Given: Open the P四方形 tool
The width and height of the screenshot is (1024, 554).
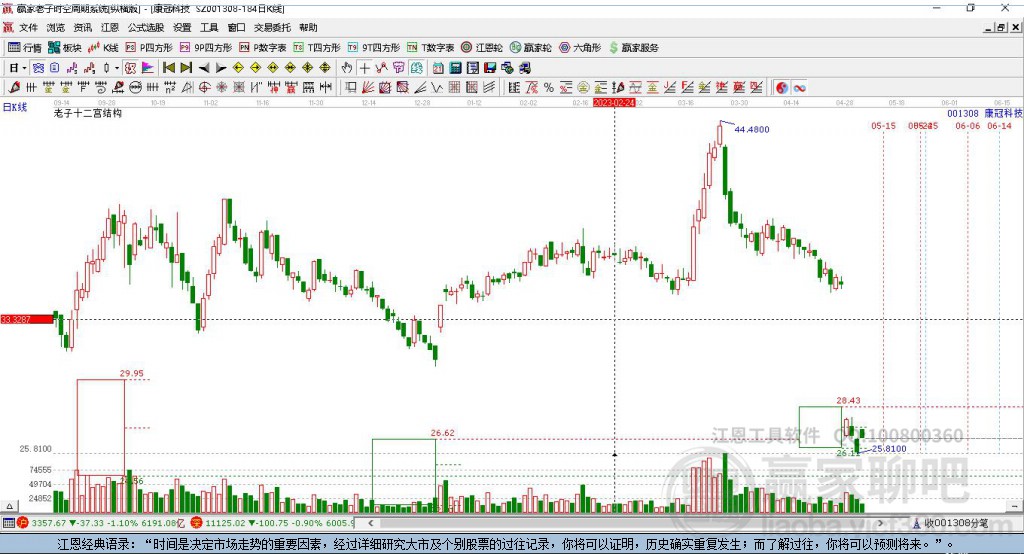Looking at the screenshot, I should click(x=149, y=48).
